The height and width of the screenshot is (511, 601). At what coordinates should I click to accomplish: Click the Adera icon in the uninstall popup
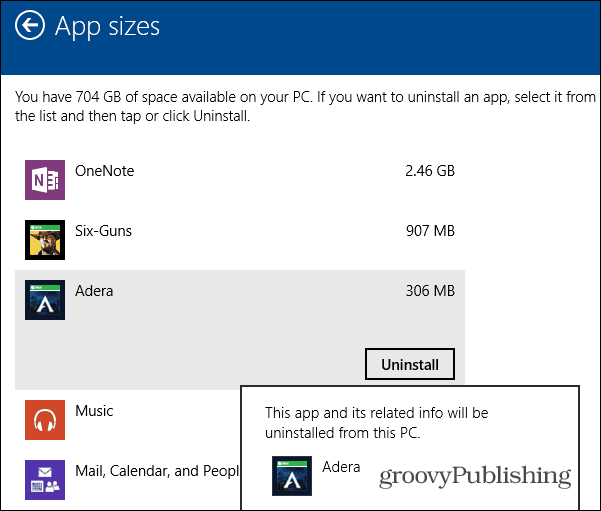[292, 476]
